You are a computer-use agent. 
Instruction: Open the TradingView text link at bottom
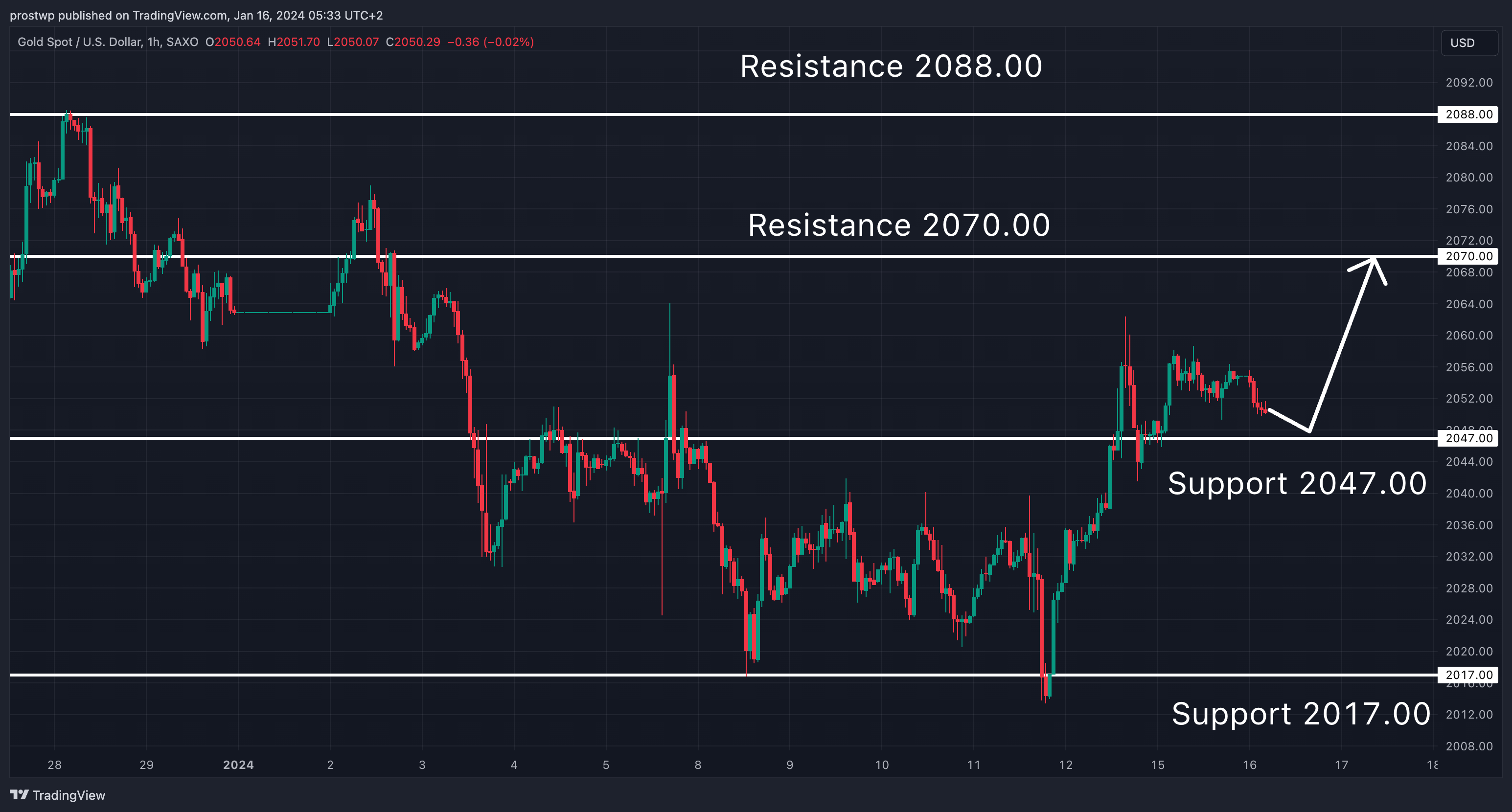tap(69, 795)
